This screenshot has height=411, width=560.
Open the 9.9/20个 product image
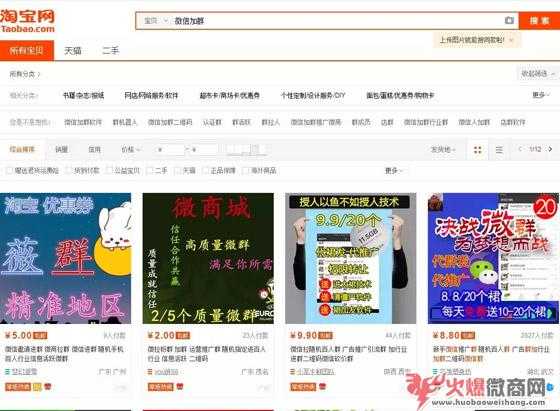coord(351,259)
